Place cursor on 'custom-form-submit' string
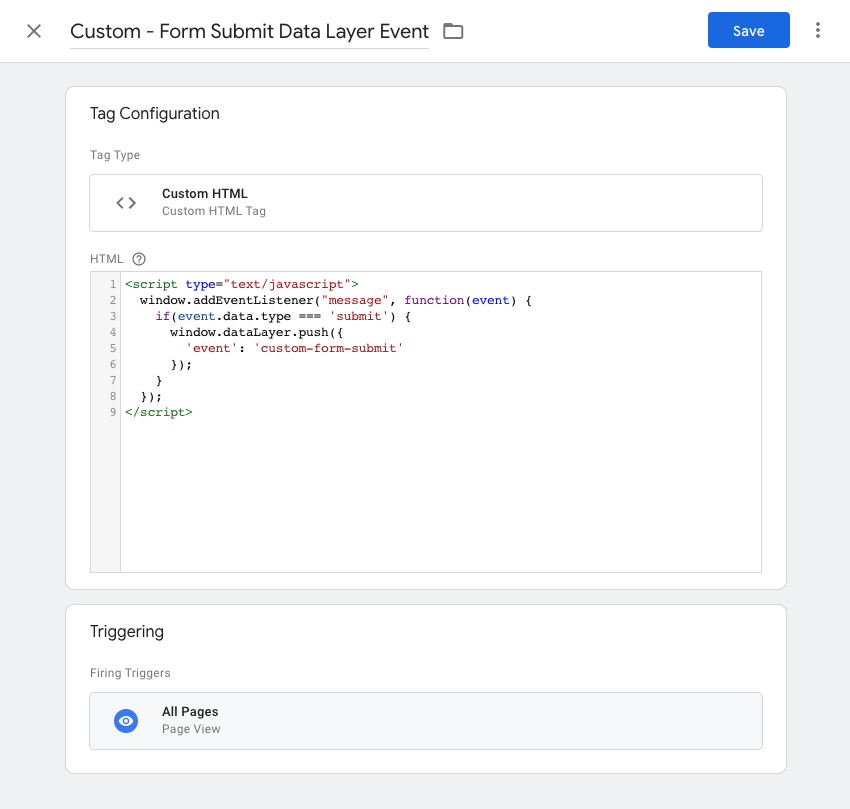This screenshot has height=809, width=850. point(329,348)
